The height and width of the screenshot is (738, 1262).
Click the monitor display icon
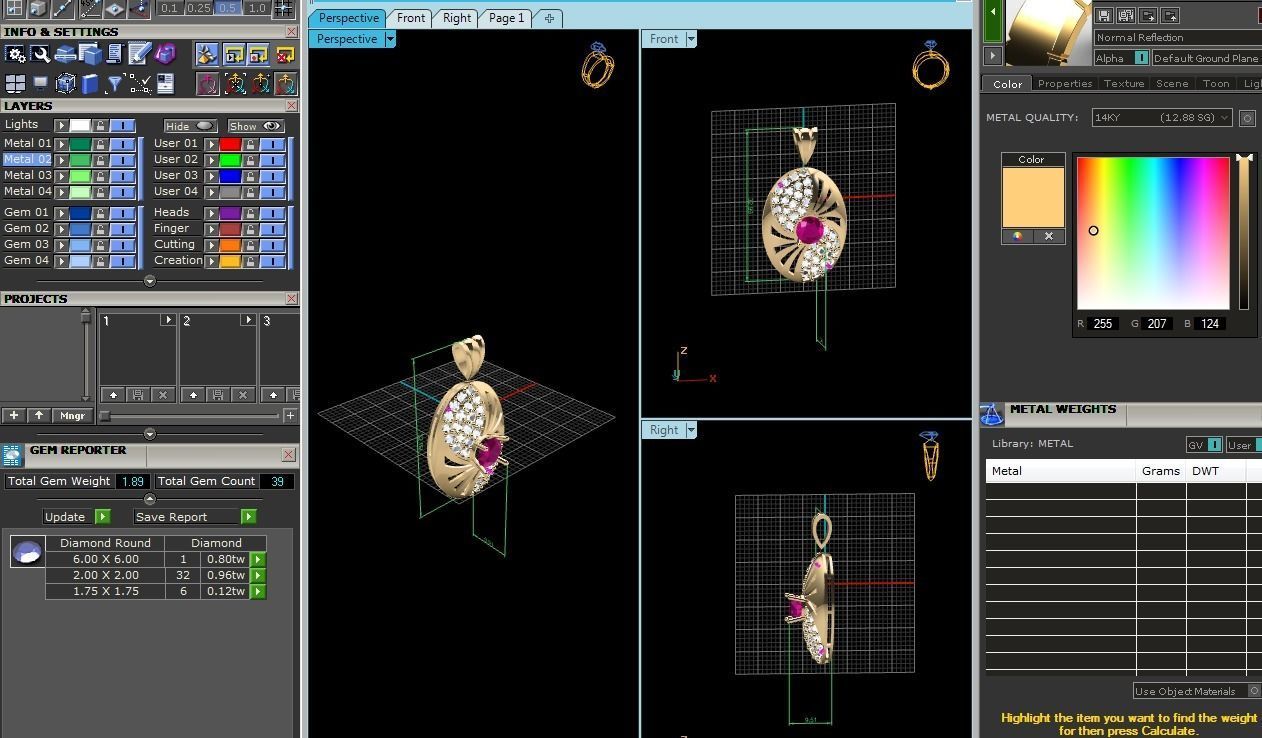[40, 83]
